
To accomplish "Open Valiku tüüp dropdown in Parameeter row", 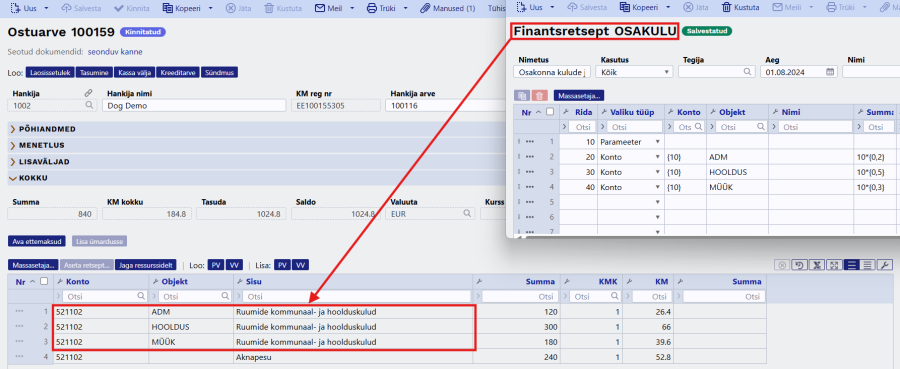I will (630, 141).
